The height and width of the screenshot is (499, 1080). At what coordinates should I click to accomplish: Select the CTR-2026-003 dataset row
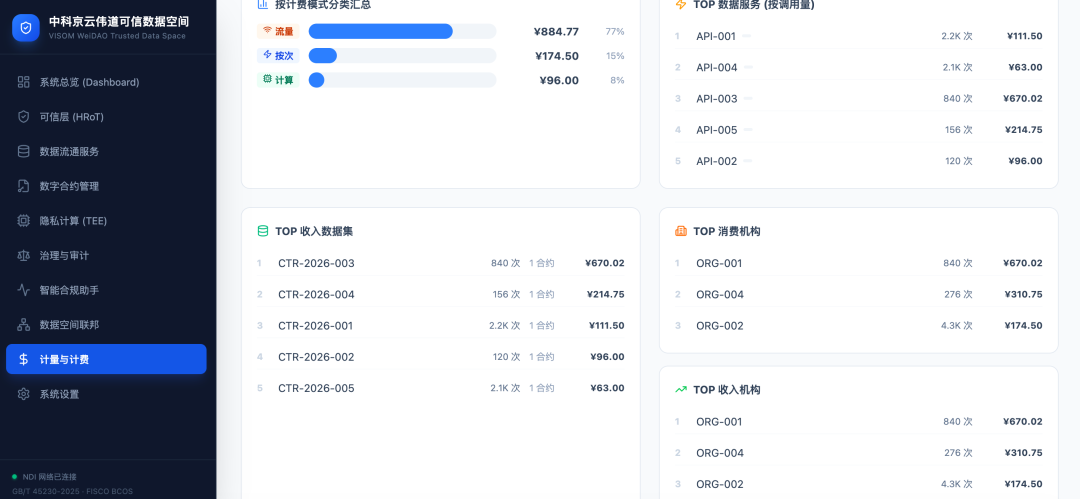coord(441,263)
